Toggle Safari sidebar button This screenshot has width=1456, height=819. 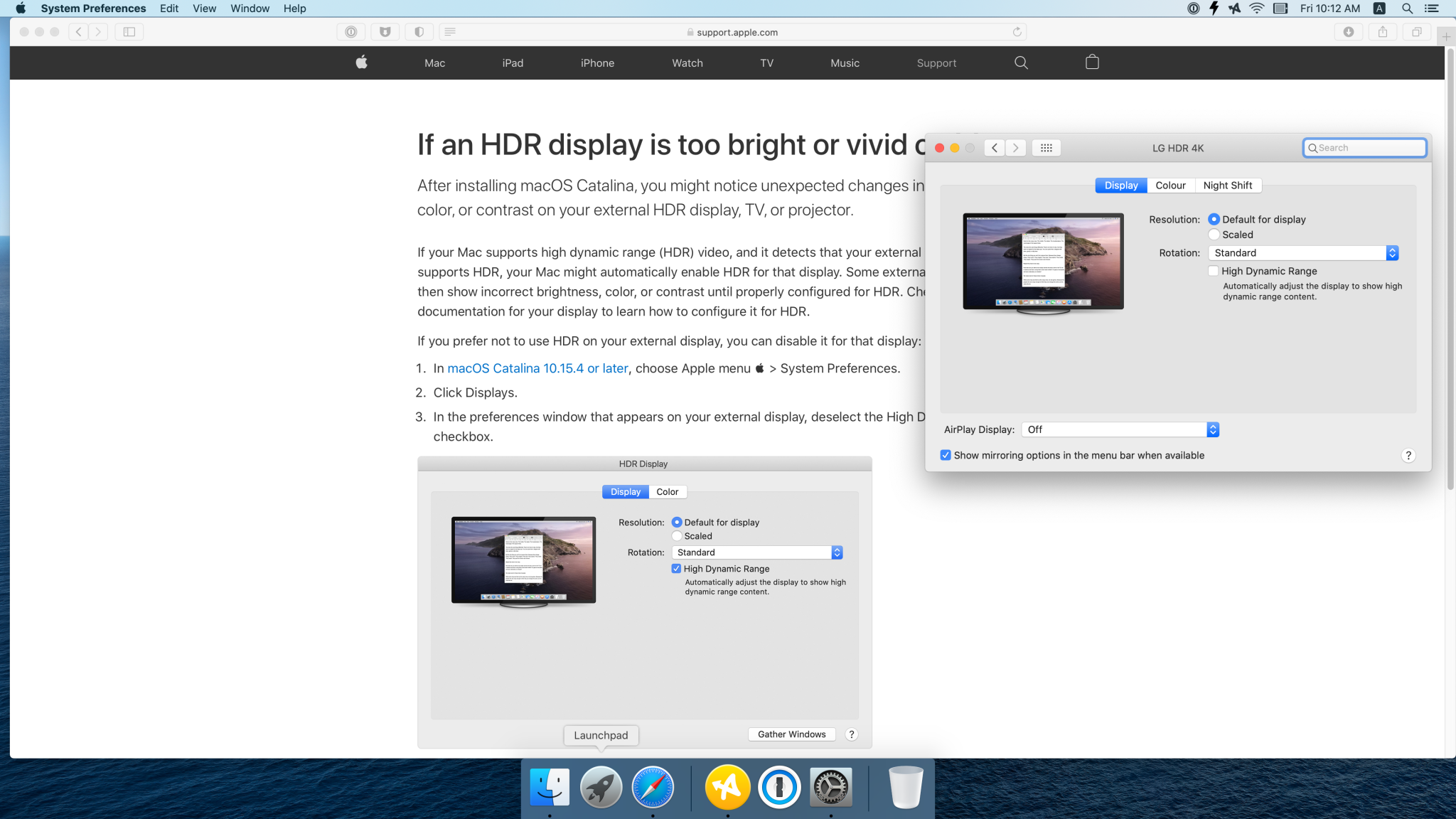pos(129,31)
